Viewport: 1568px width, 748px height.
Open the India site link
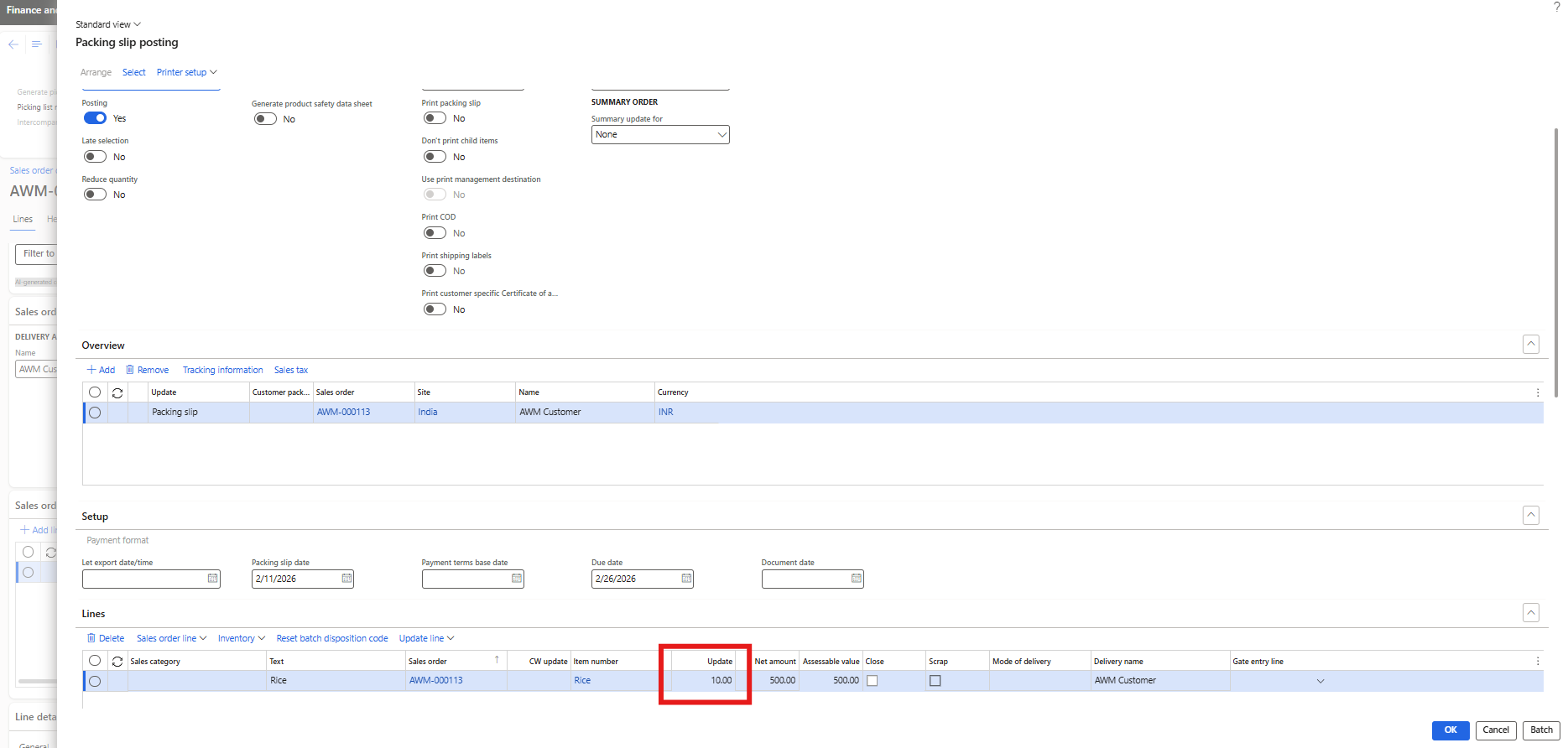coord(428,413)
